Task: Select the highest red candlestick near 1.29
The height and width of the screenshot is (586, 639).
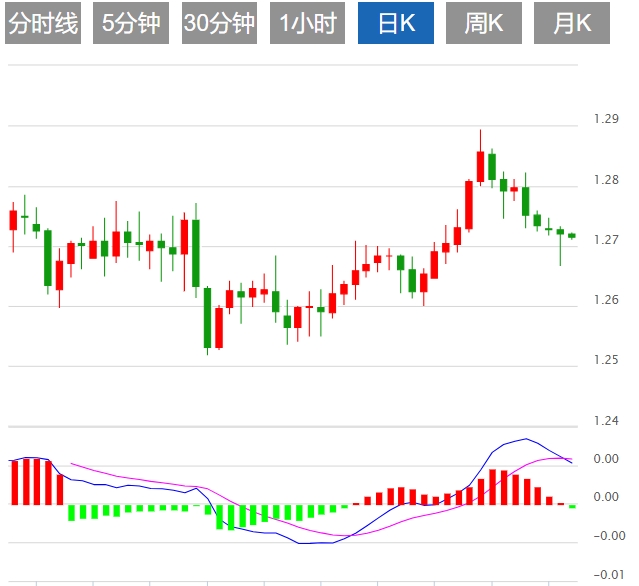Action: click(480, 165)
